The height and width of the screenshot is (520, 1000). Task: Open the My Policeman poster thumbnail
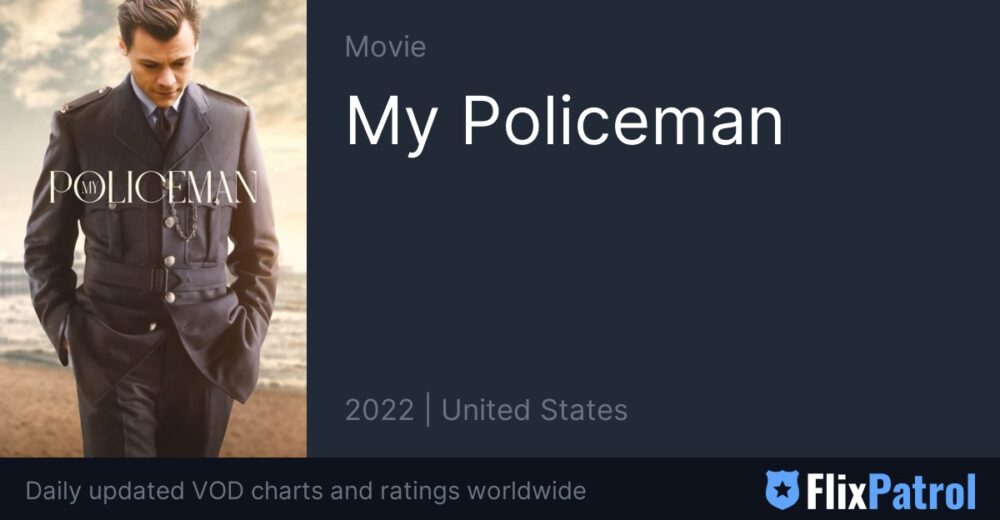[153, 228]
